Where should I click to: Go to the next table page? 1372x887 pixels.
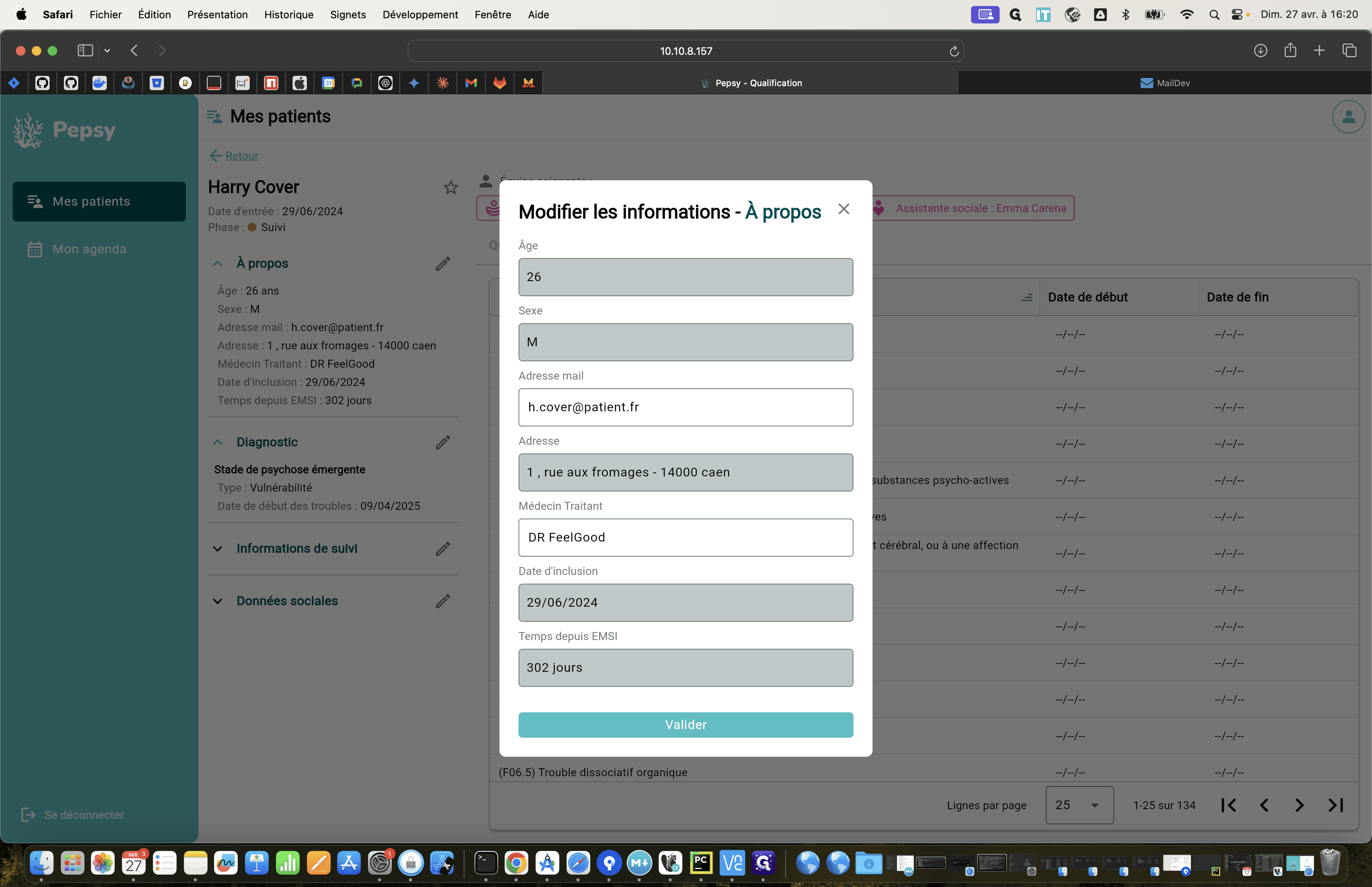[x=1299, y=805]
